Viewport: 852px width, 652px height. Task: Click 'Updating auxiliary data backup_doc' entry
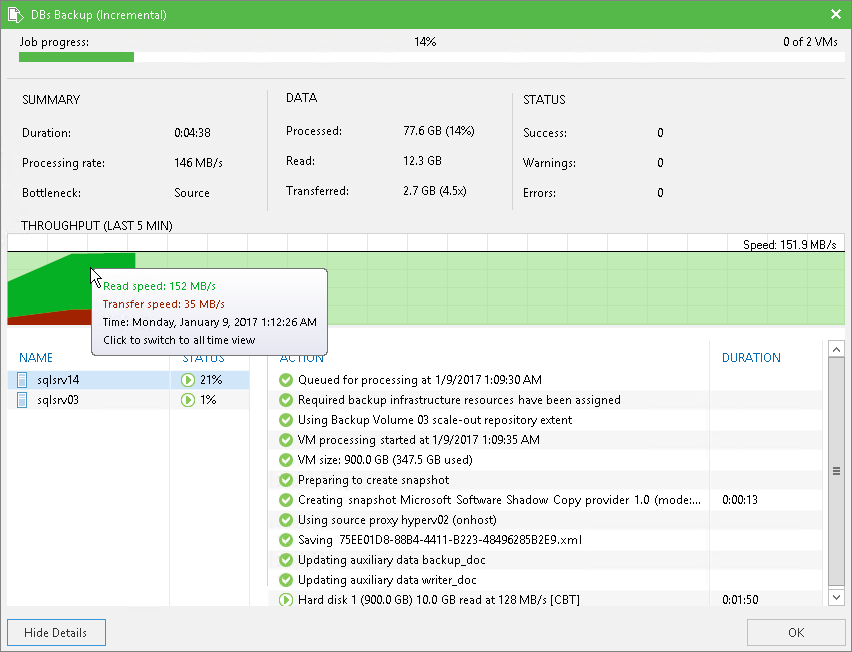[392, 560]
